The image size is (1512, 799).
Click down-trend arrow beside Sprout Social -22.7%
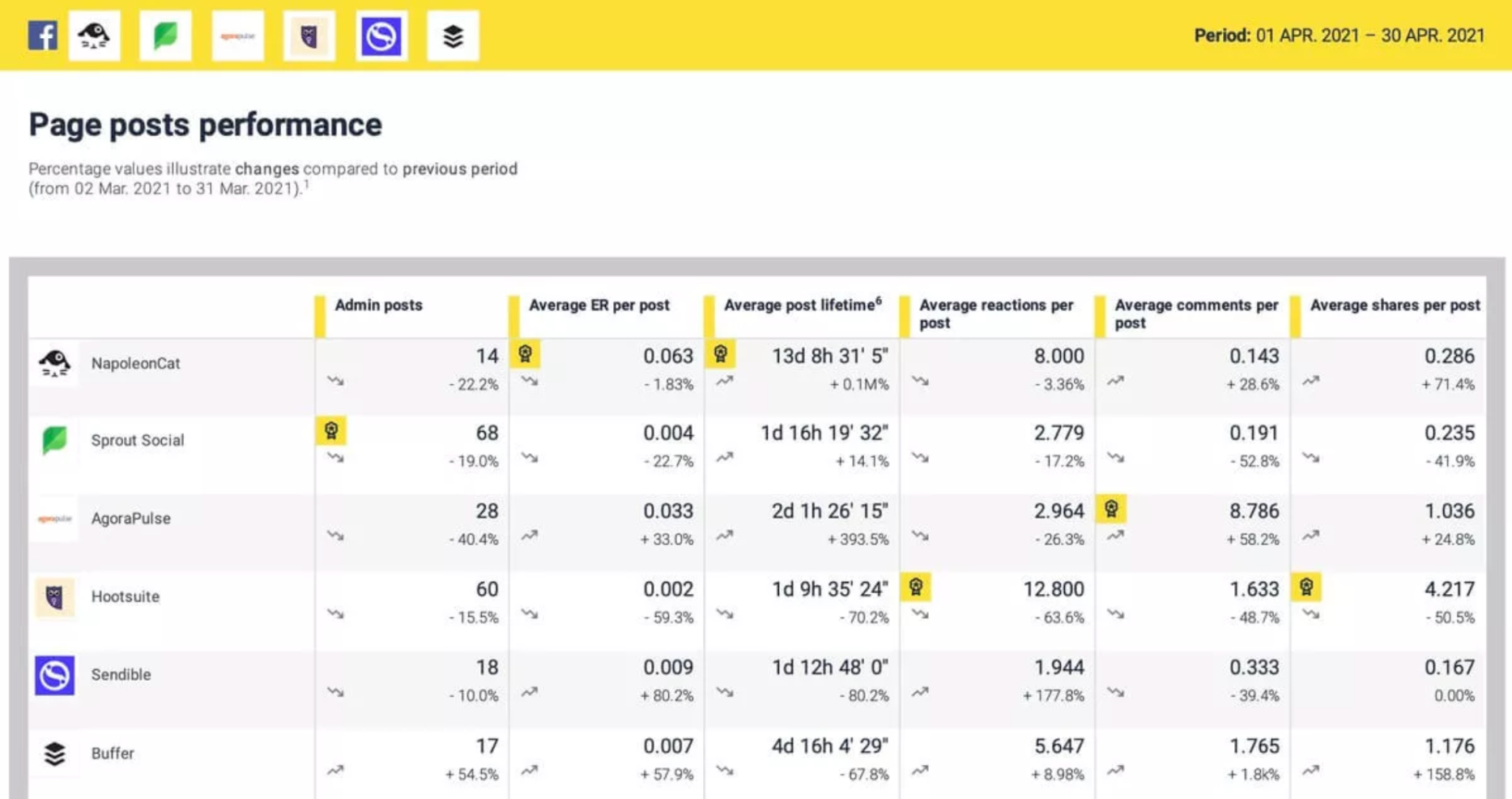(x=530, y=458)
